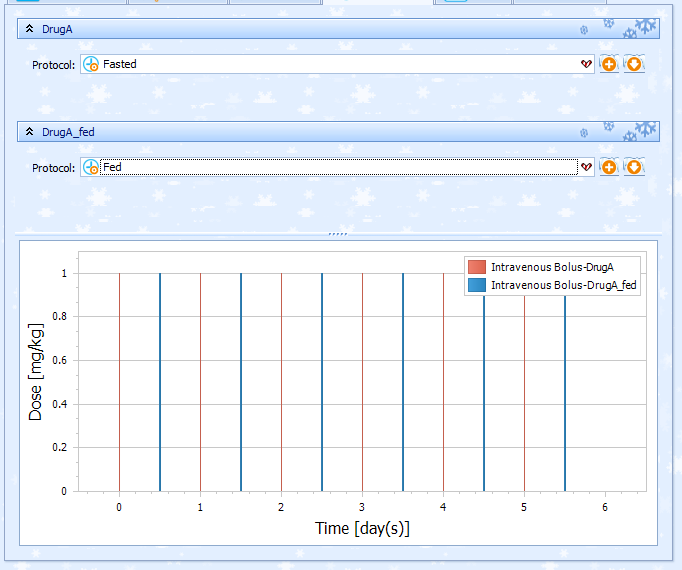Viewport: 682px width, 570px height.
Task: Create new protocol for DrugA_fed
Action: 609,167
